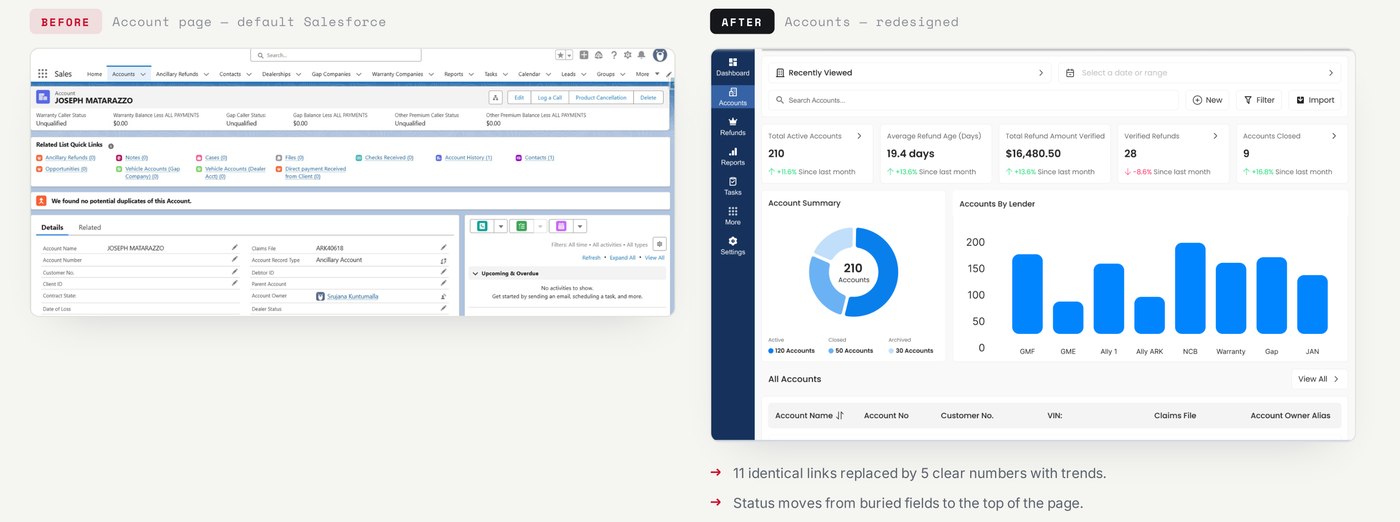Open Salesforce notifications bell icon
1400x522 pixels.
pos(641,56)
